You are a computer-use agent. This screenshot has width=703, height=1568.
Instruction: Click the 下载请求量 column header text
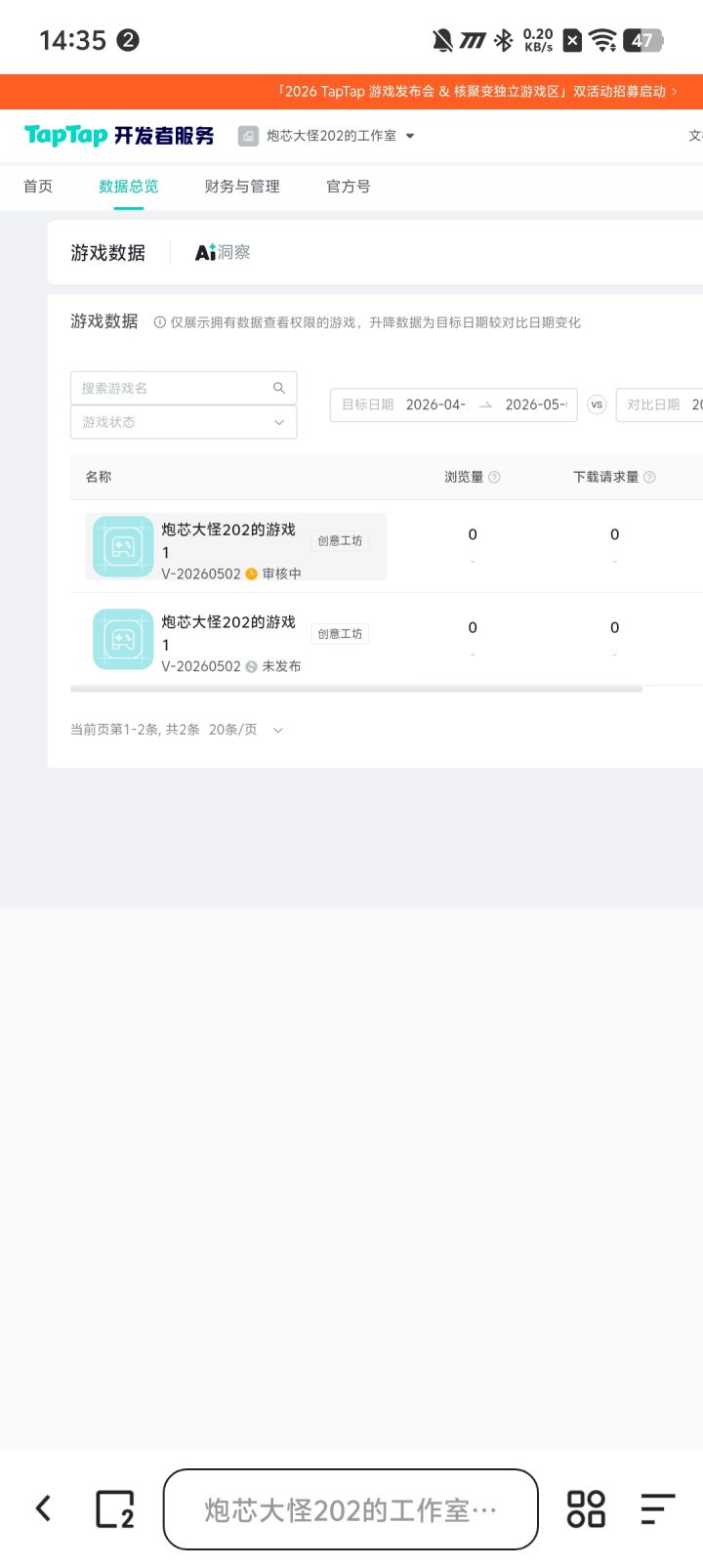pos(605,477)
